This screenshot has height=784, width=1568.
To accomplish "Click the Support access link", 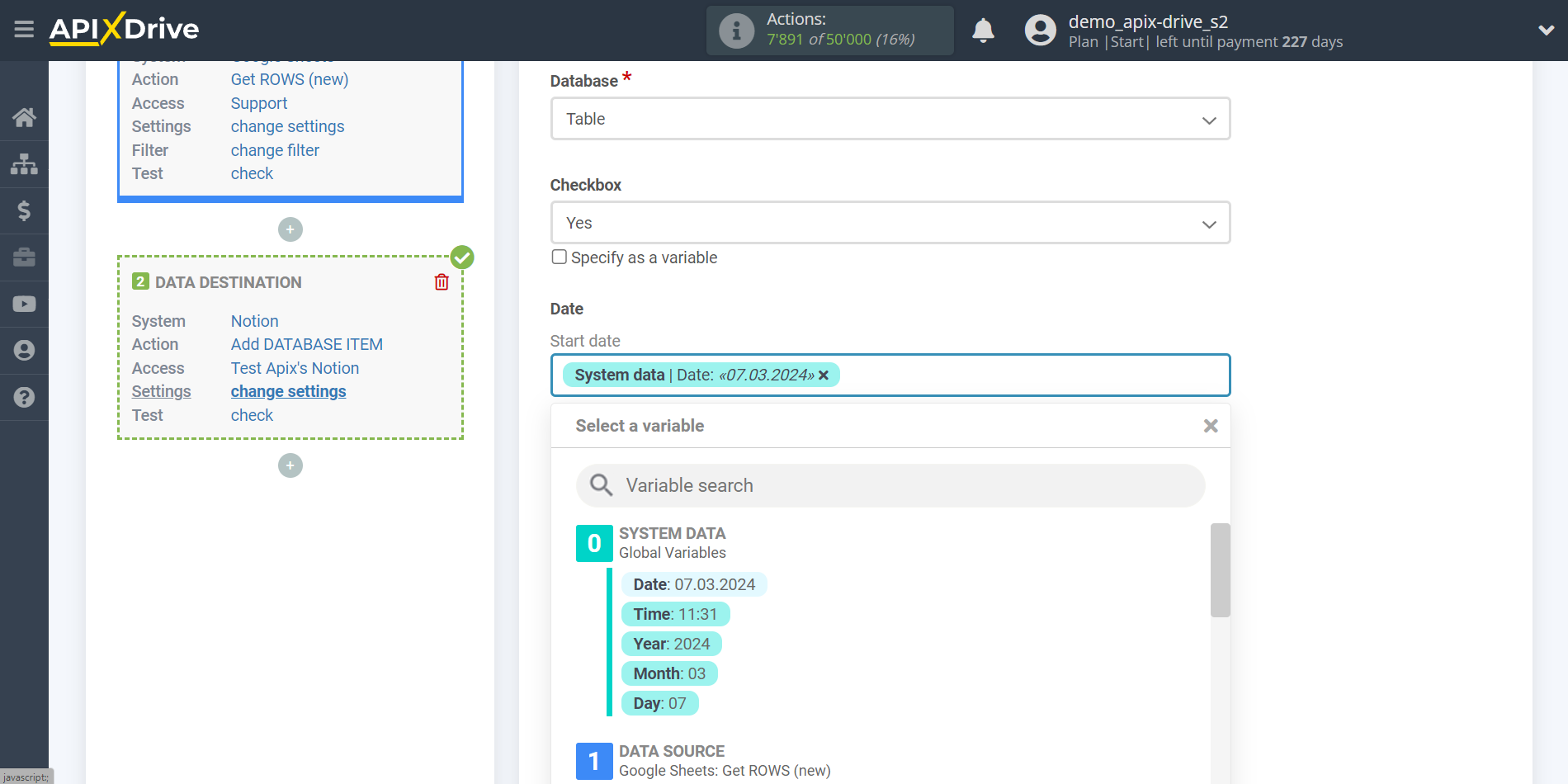I will pyautogui.click(x=259, y=103).
